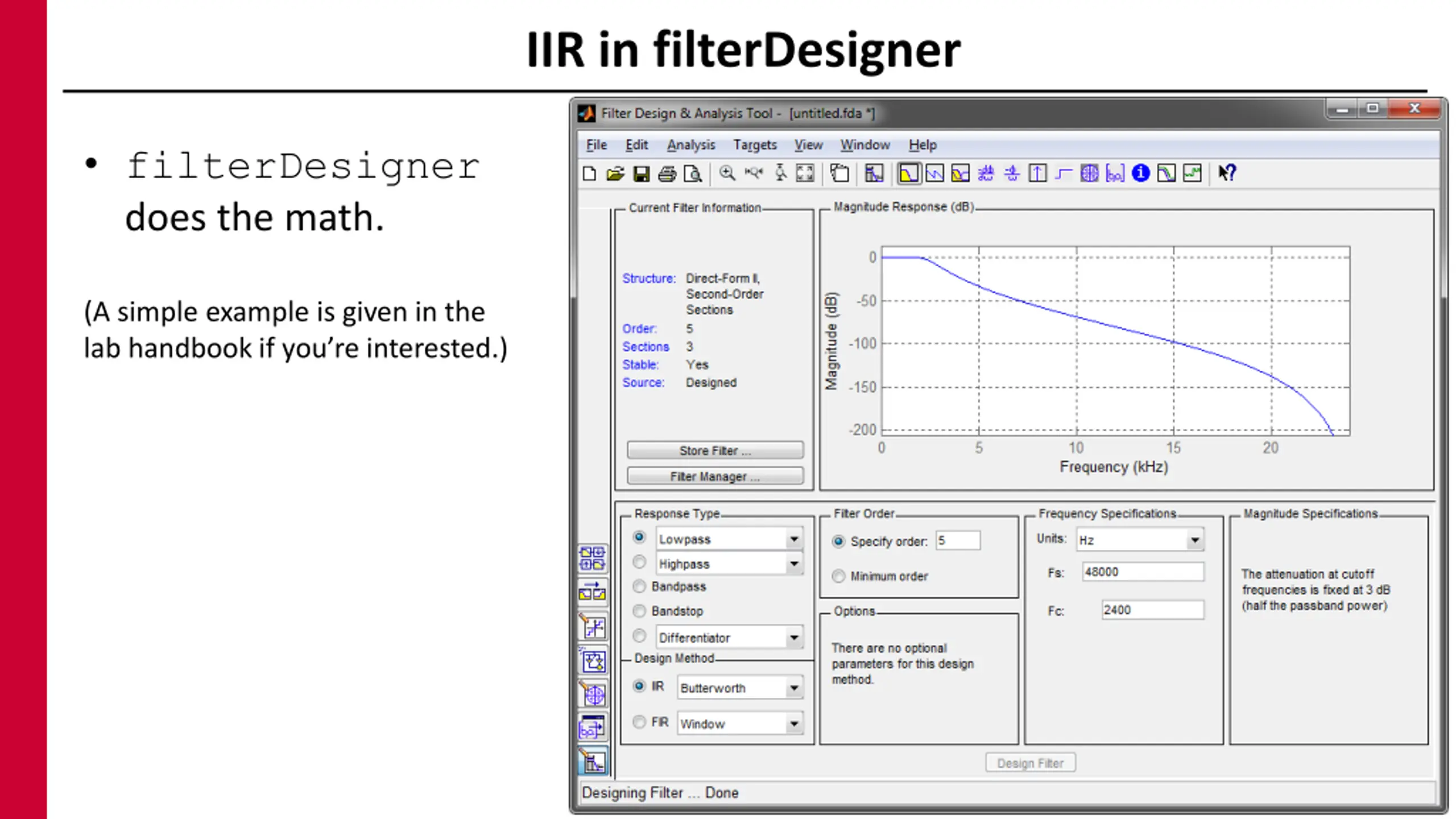Save the session with floppy disk icon
The image size is (1456, 819).
click(x=642, y=173)
